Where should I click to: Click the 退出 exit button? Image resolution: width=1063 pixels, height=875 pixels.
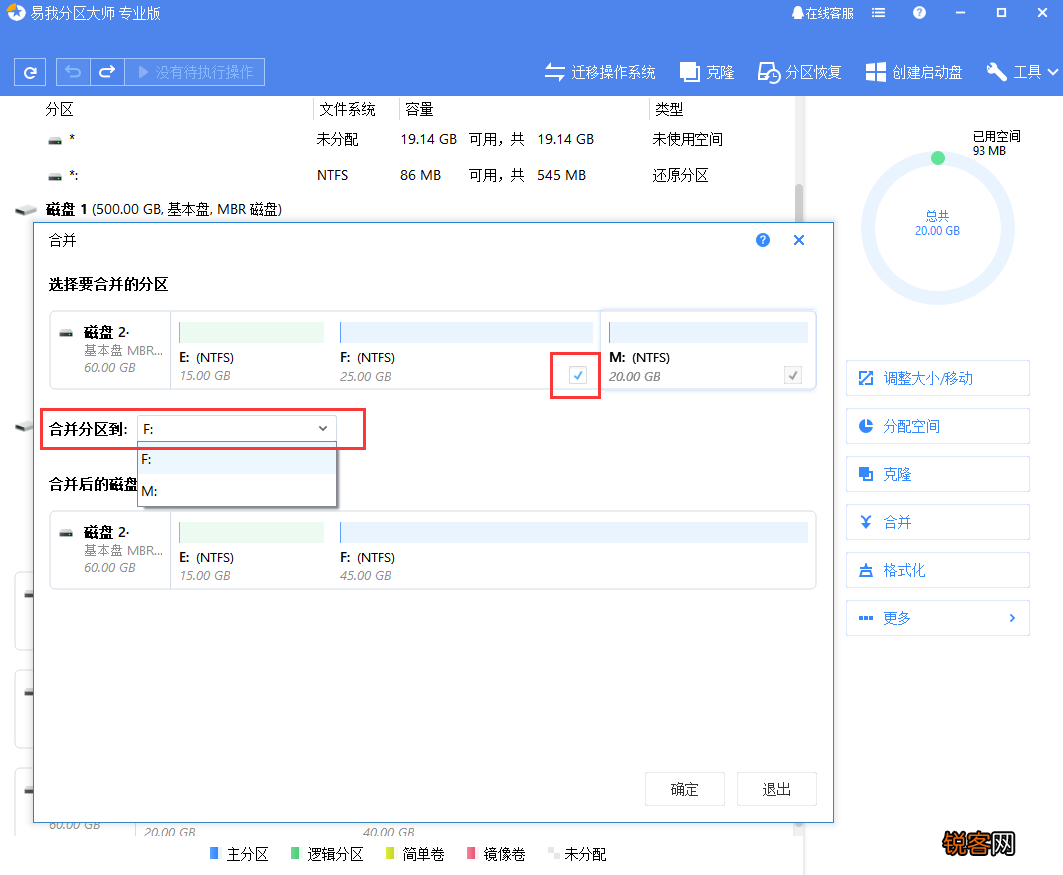pos(777,789)
